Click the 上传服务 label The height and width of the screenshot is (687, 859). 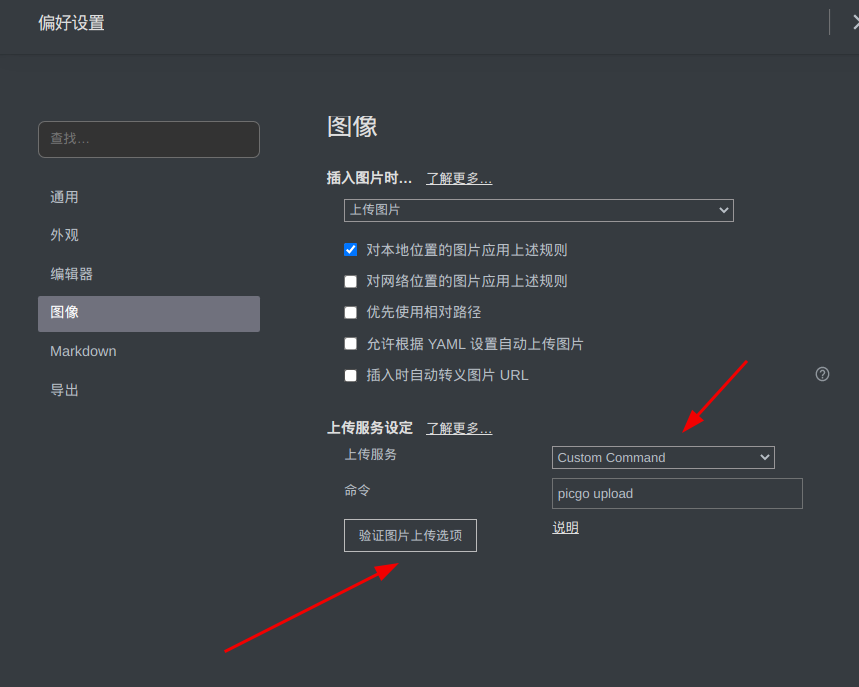click(370, 455)
